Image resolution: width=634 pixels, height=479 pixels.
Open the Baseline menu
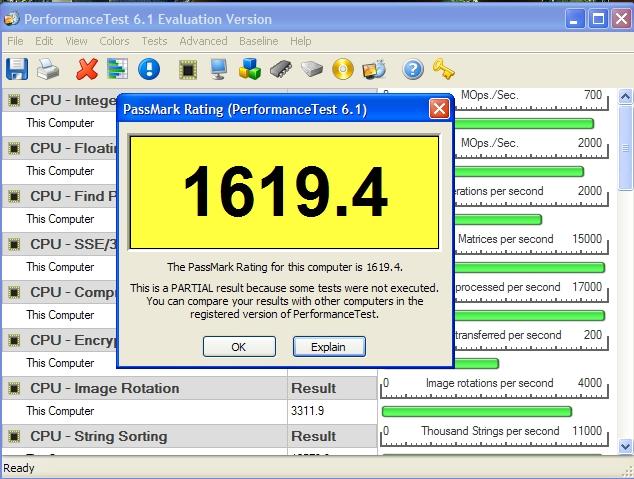(259, 41)
